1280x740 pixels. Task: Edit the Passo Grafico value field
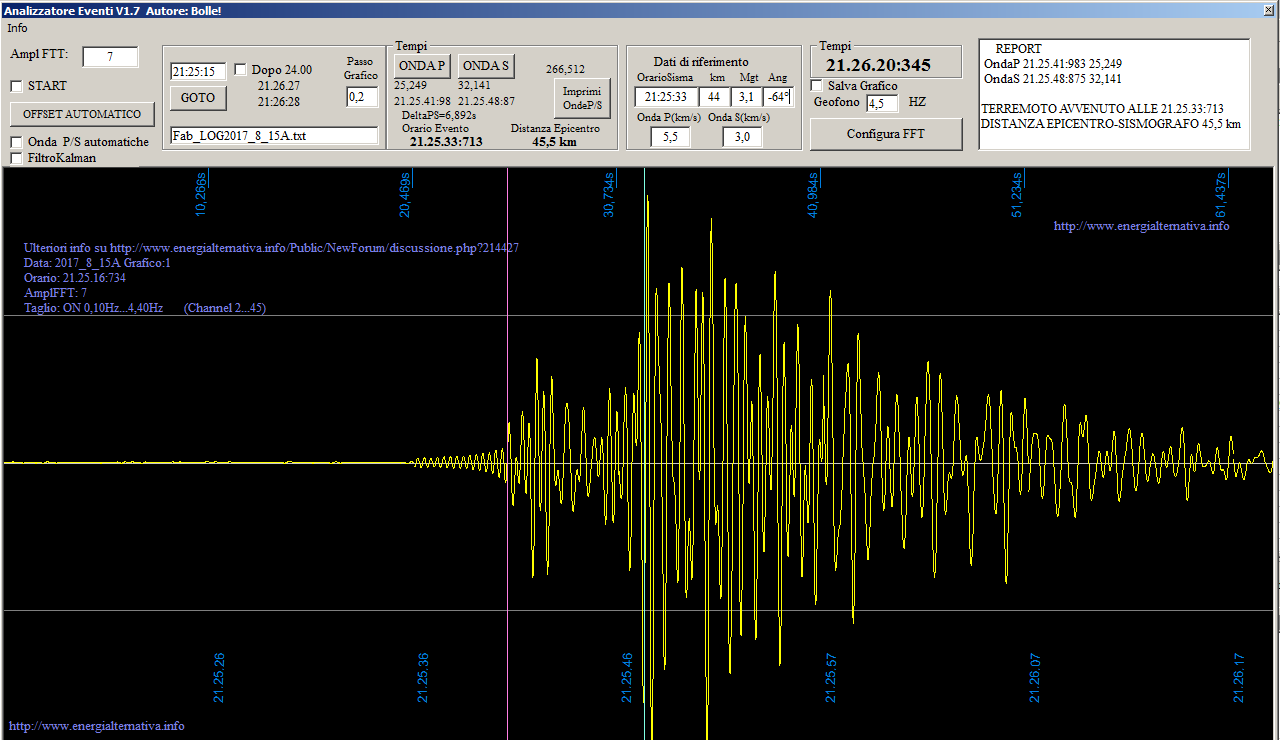coord(362,97)
